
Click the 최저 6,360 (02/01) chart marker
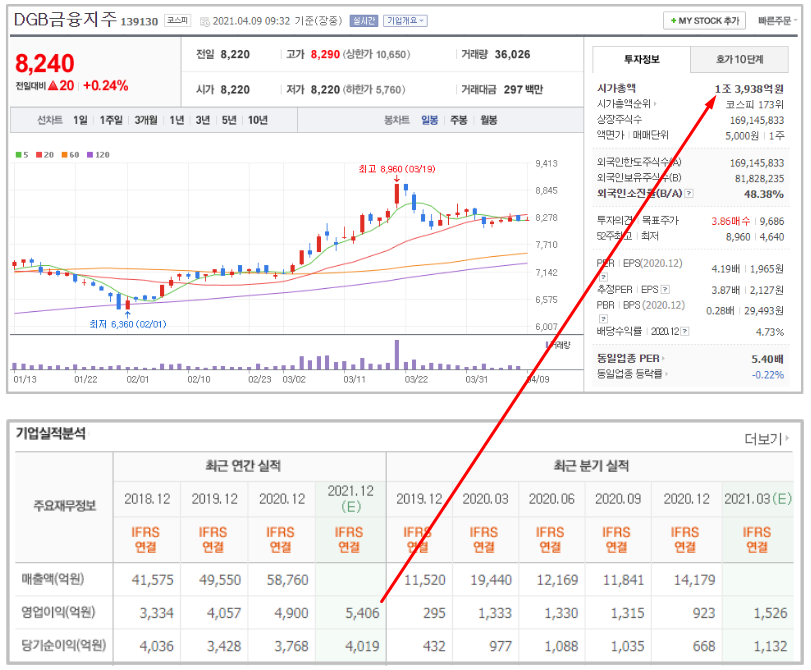pyautogui.click(x=128, y=324)
